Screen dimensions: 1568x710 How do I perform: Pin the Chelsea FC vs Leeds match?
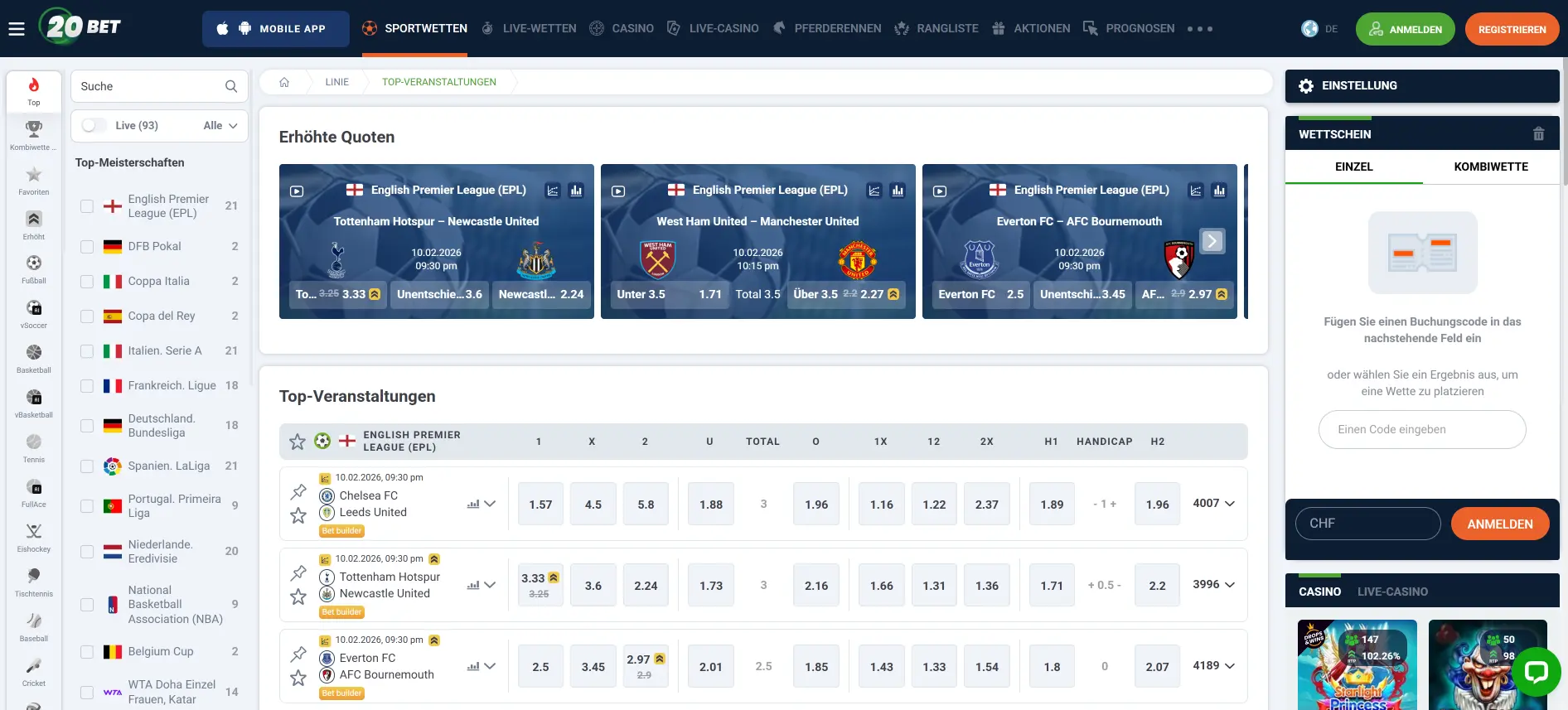click(x=299, y=491)
